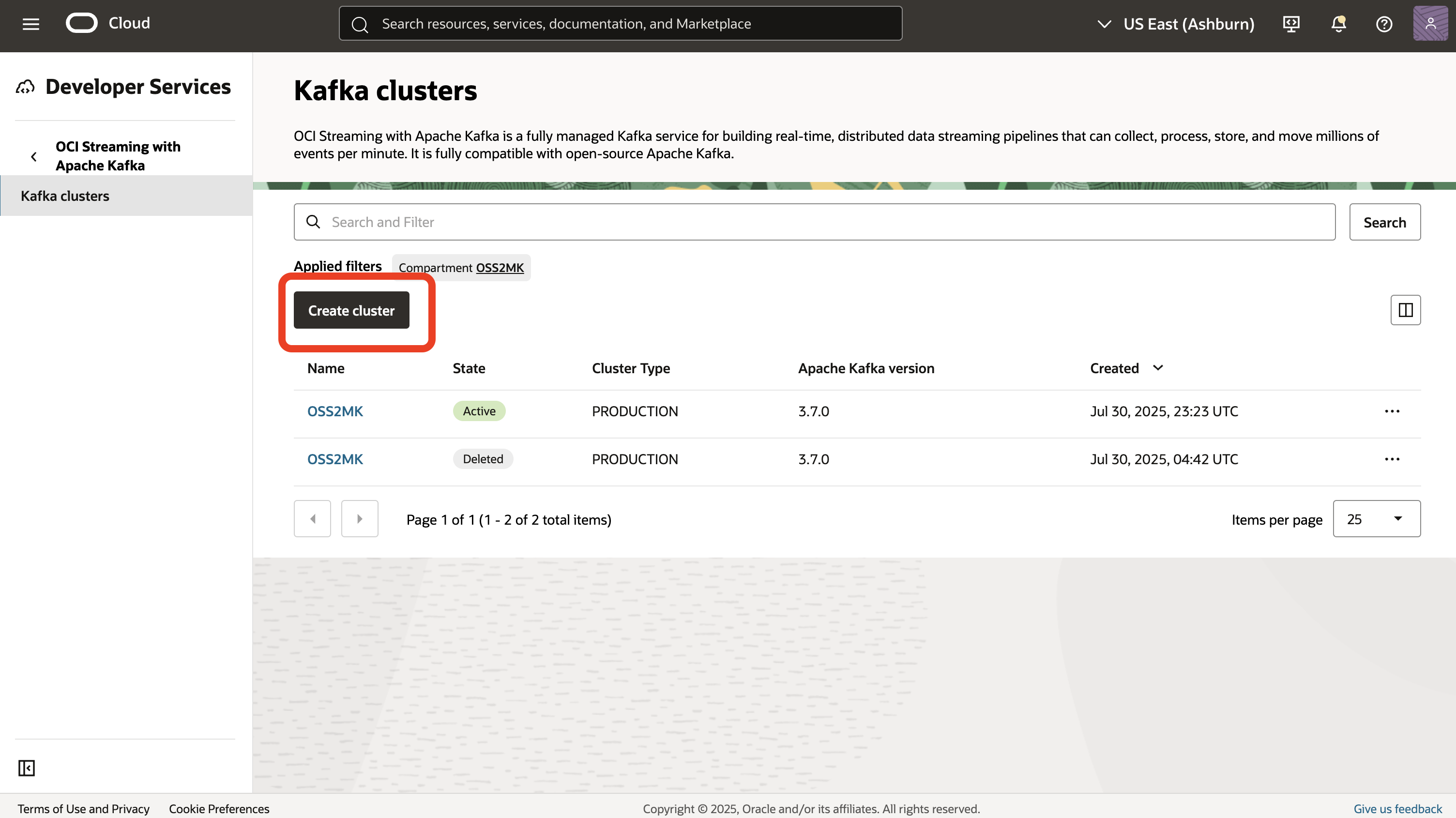Open the OSS2MK active cluster link
The image size is (1456, 818).
coord(334,411)
